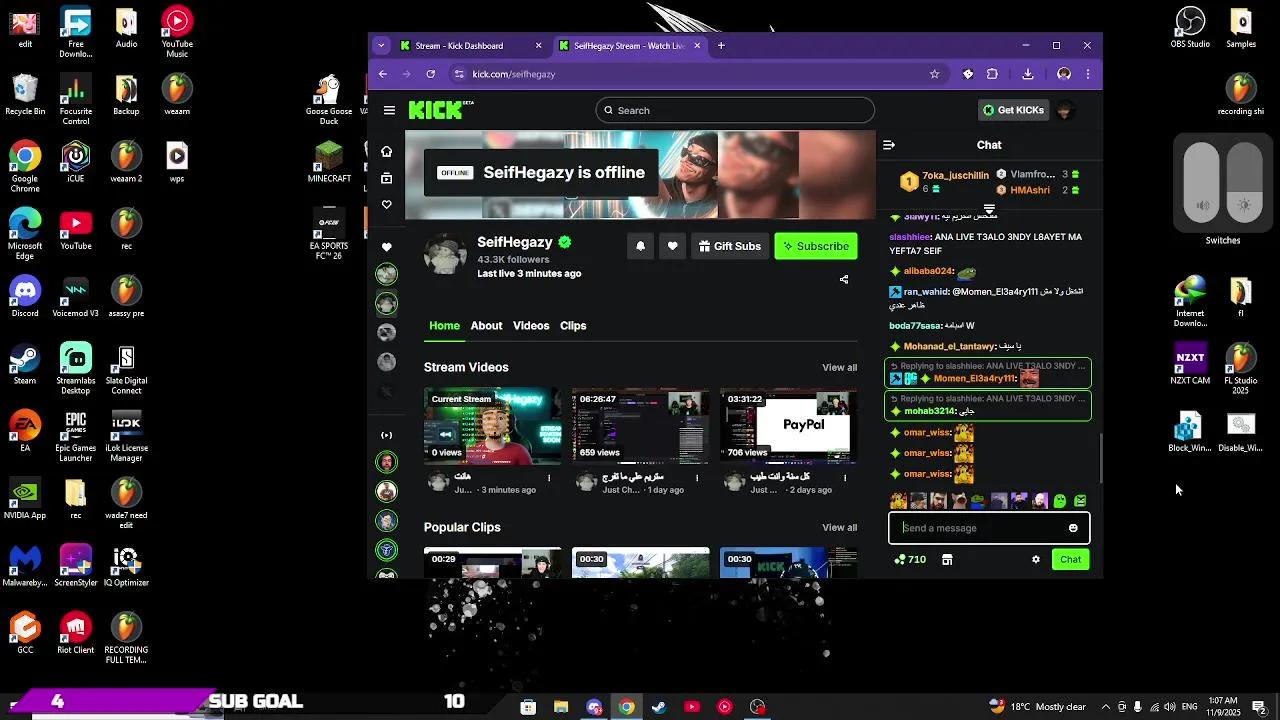The image size is (1280, 720).
Task: Bookmark this page with star icon
Action: click(x=934, y=74)
